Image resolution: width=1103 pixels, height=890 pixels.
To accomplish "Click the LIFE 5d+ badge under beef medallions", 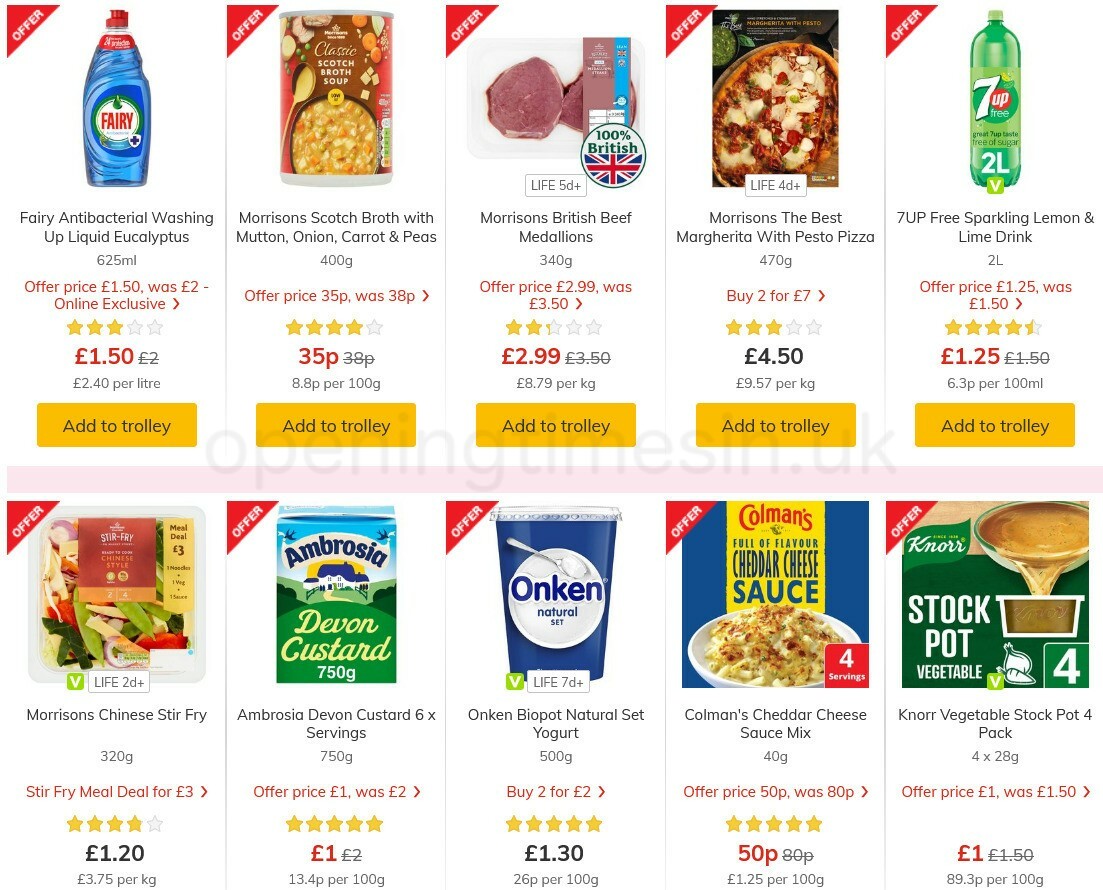I will (556, 185).
